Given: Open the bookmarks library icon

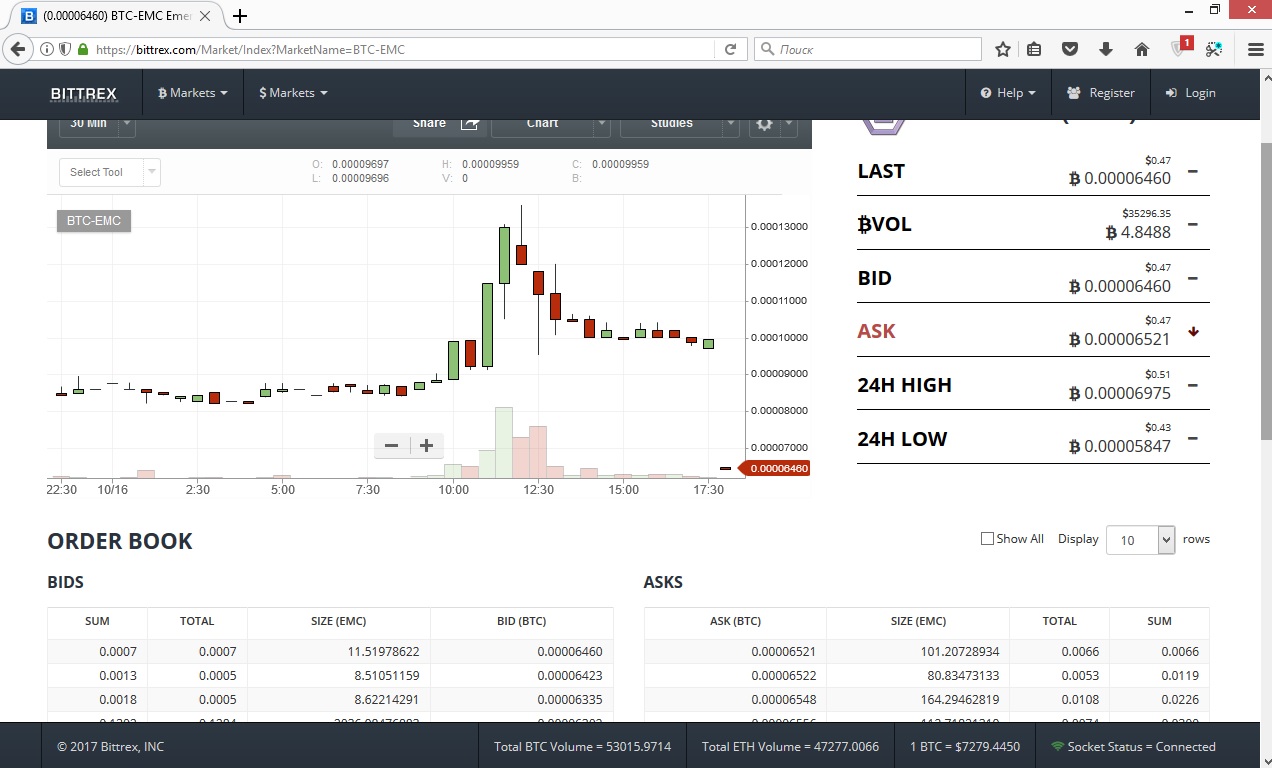Looking at the screenshot, I should click(1035, 49).
